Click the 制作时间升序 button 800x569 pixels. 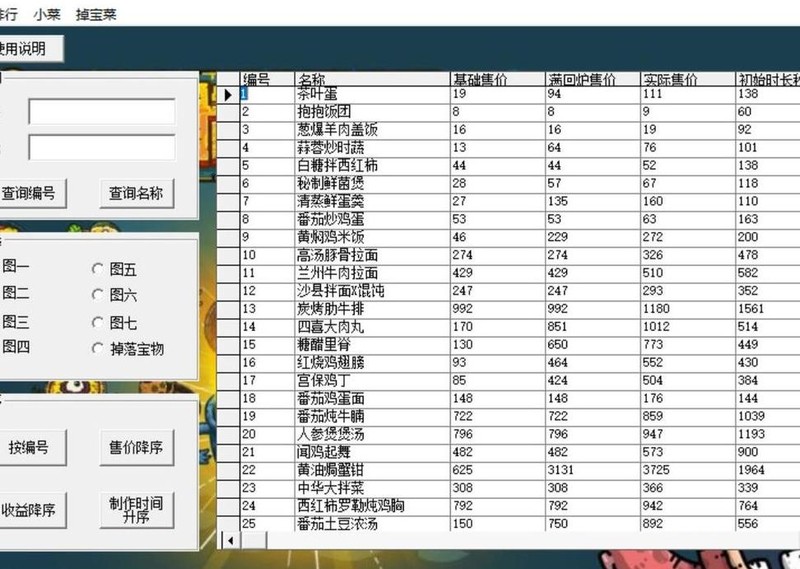click(135, 510)
